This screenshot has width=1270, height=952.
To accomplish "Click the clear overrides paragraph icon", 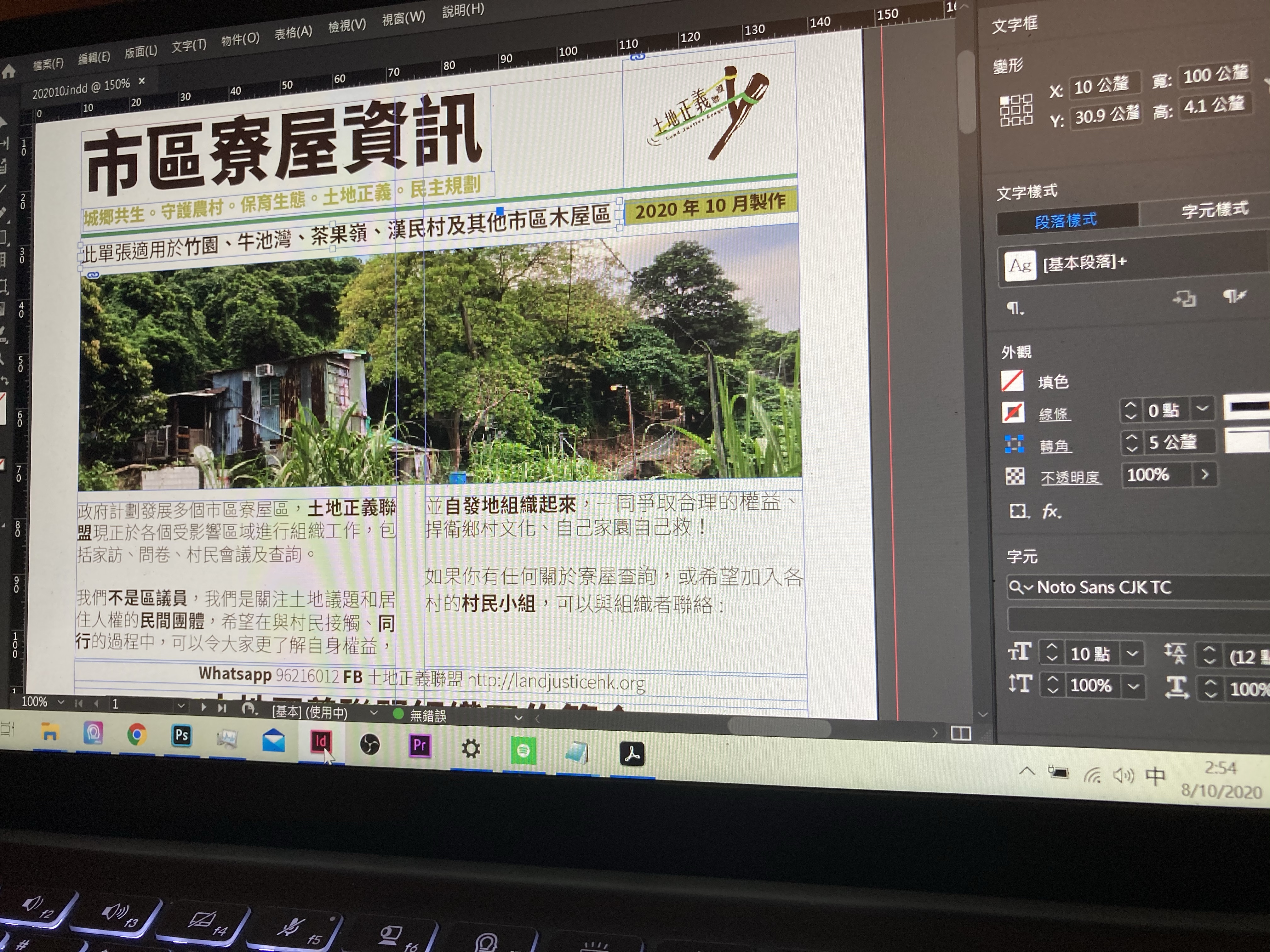I will pyautogui.click(x=1234, y=297).
